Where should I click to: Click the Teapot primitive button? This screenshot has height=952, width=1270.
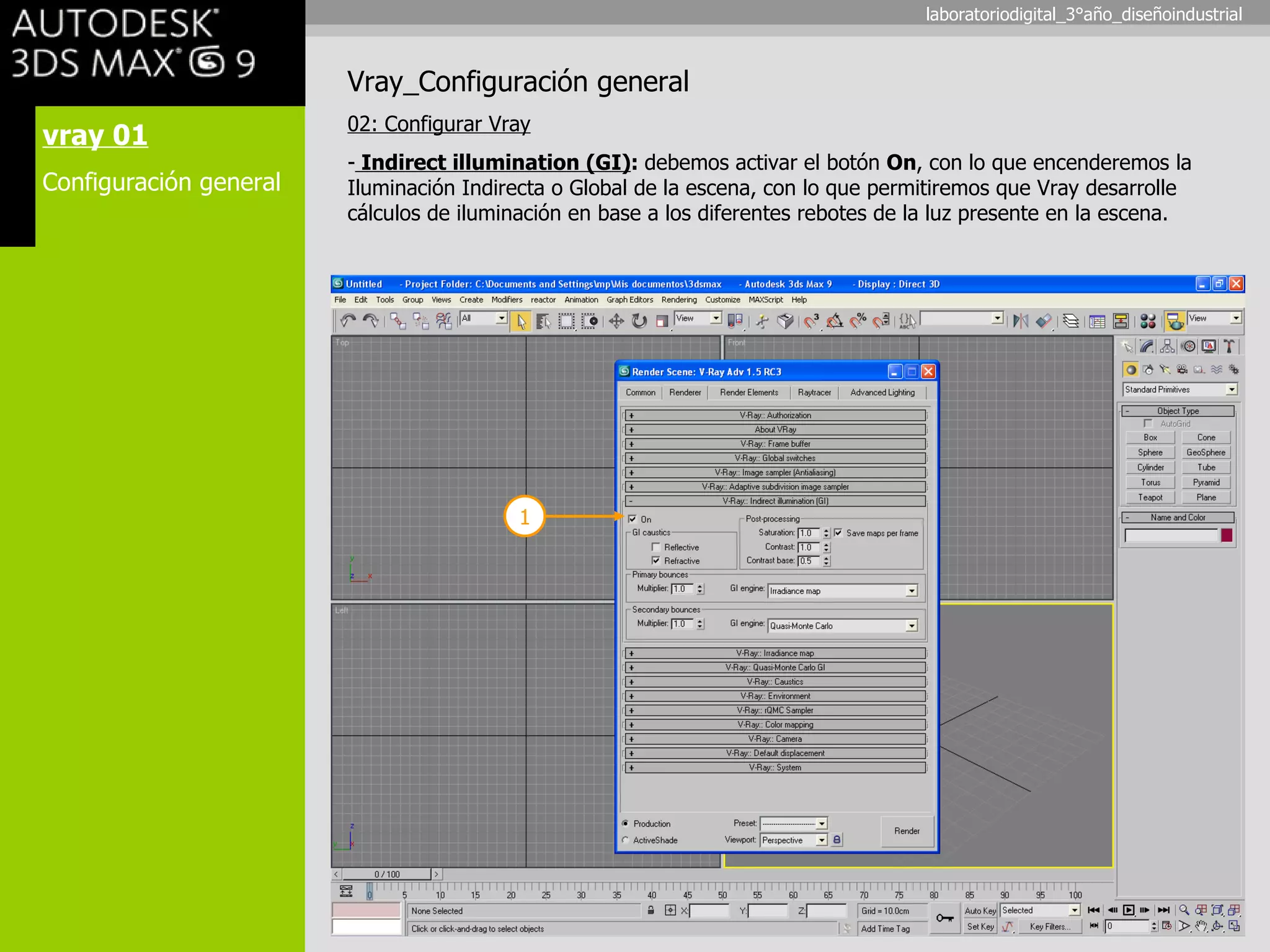point(1150,497)
